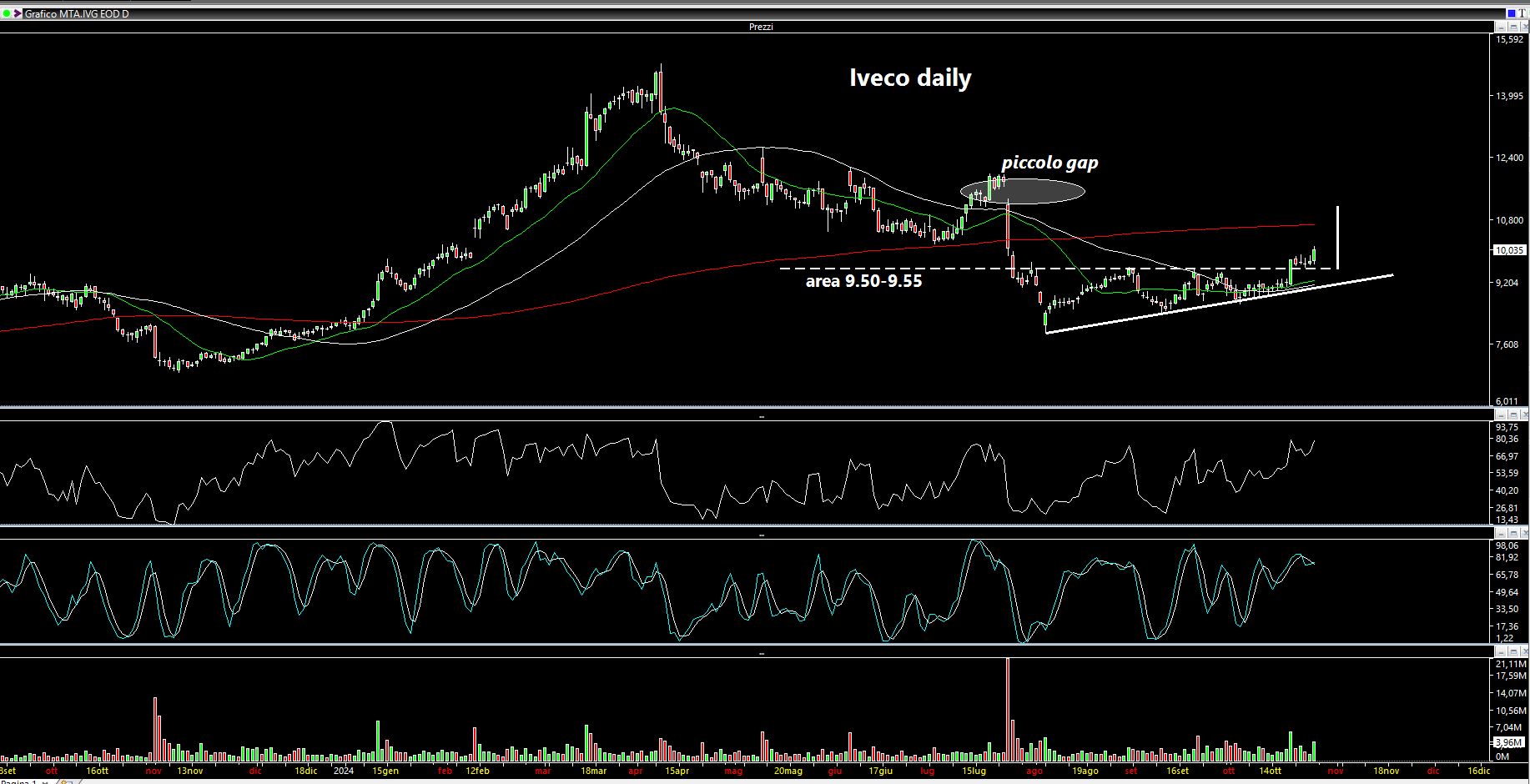The width and height of the screenshot is (1530, 784).
Task: Click the 93,75 oscillator axis value
Action: pyautogui.click(x=1507, y=427)
